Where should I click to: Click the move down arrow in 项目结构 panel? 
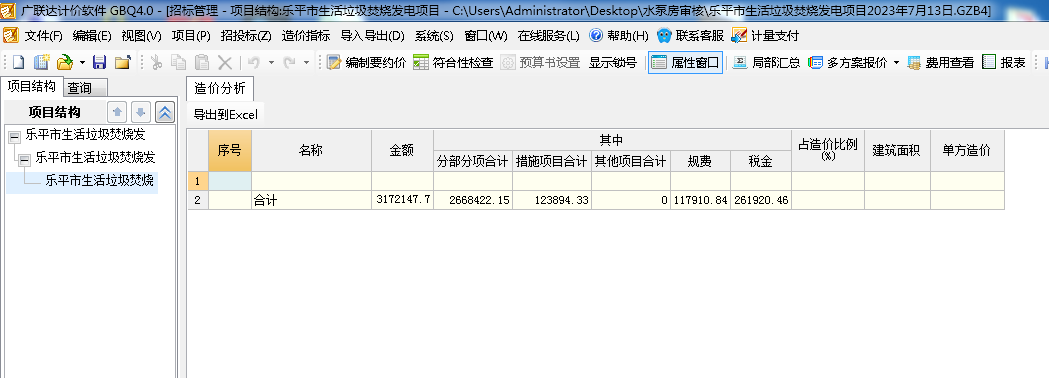(140, 112)
